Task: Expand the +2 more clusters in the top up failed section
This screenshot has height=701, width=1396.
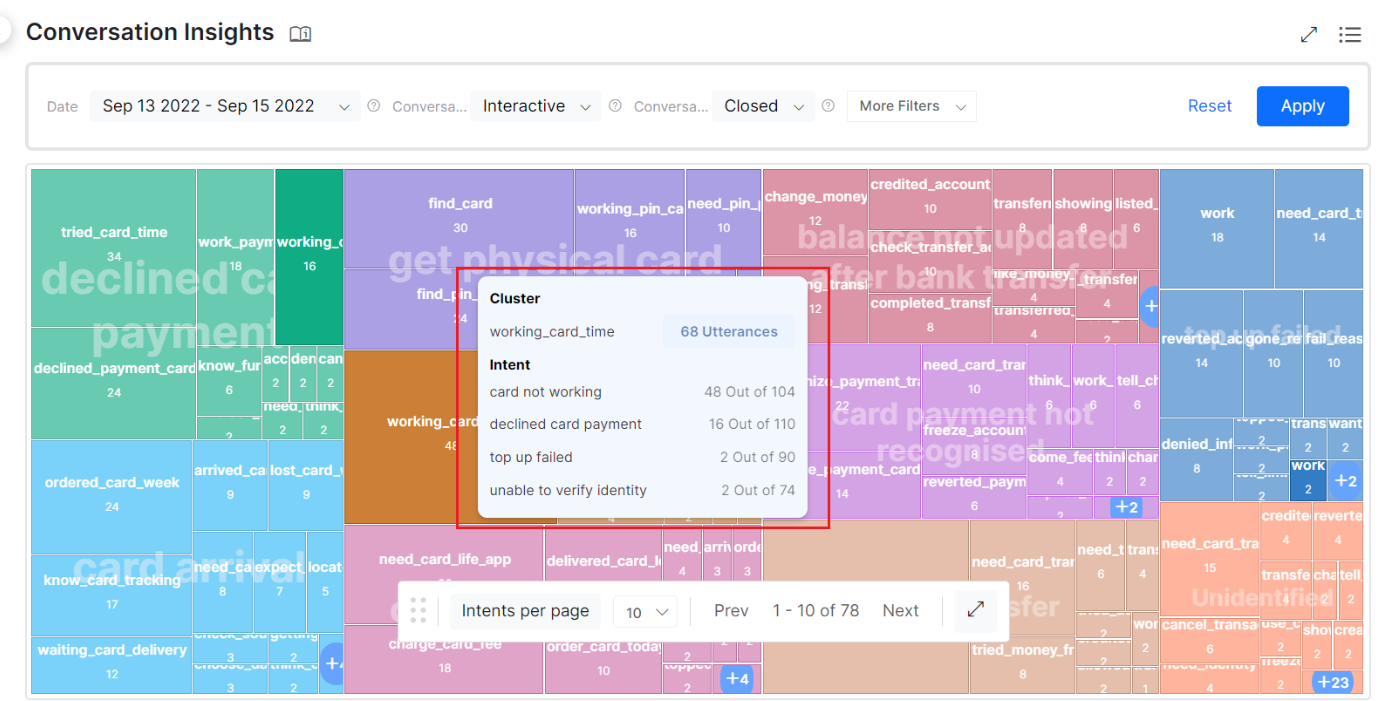Action: click(x=1346, y=481)
